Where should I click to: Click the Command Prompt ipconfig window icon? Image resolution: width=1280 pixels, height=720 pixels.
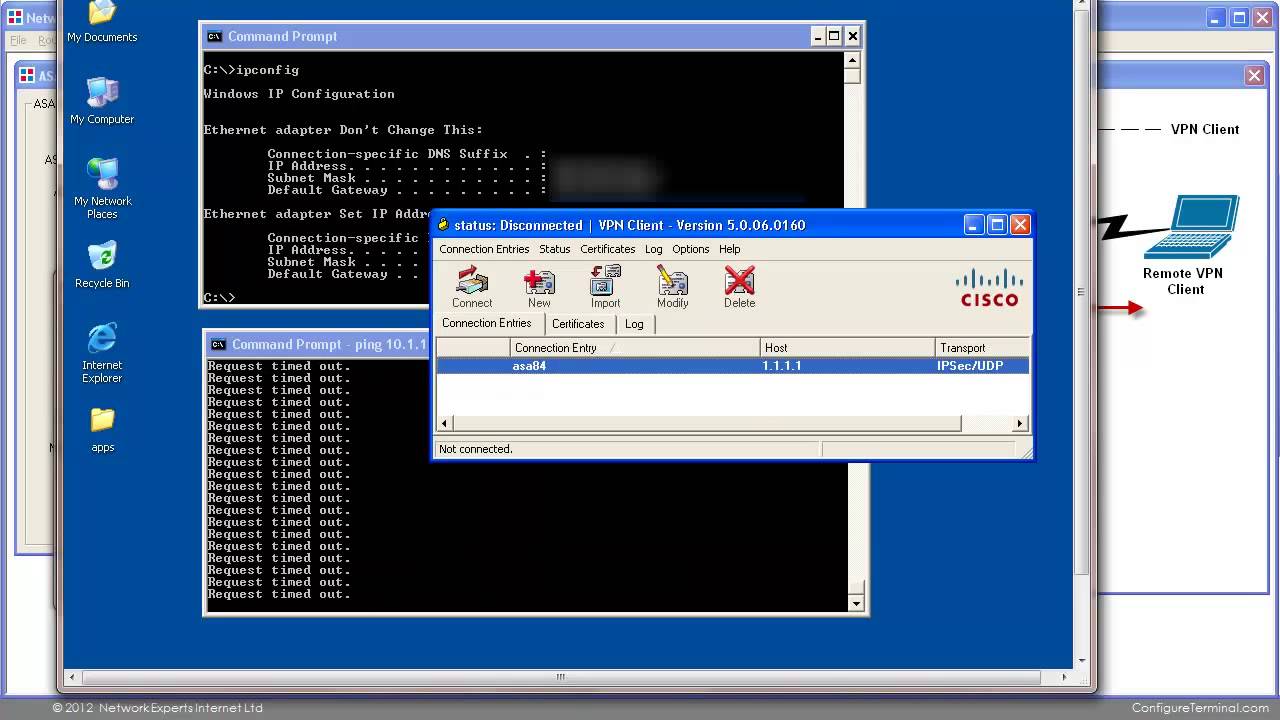click(x=214, y=37)
